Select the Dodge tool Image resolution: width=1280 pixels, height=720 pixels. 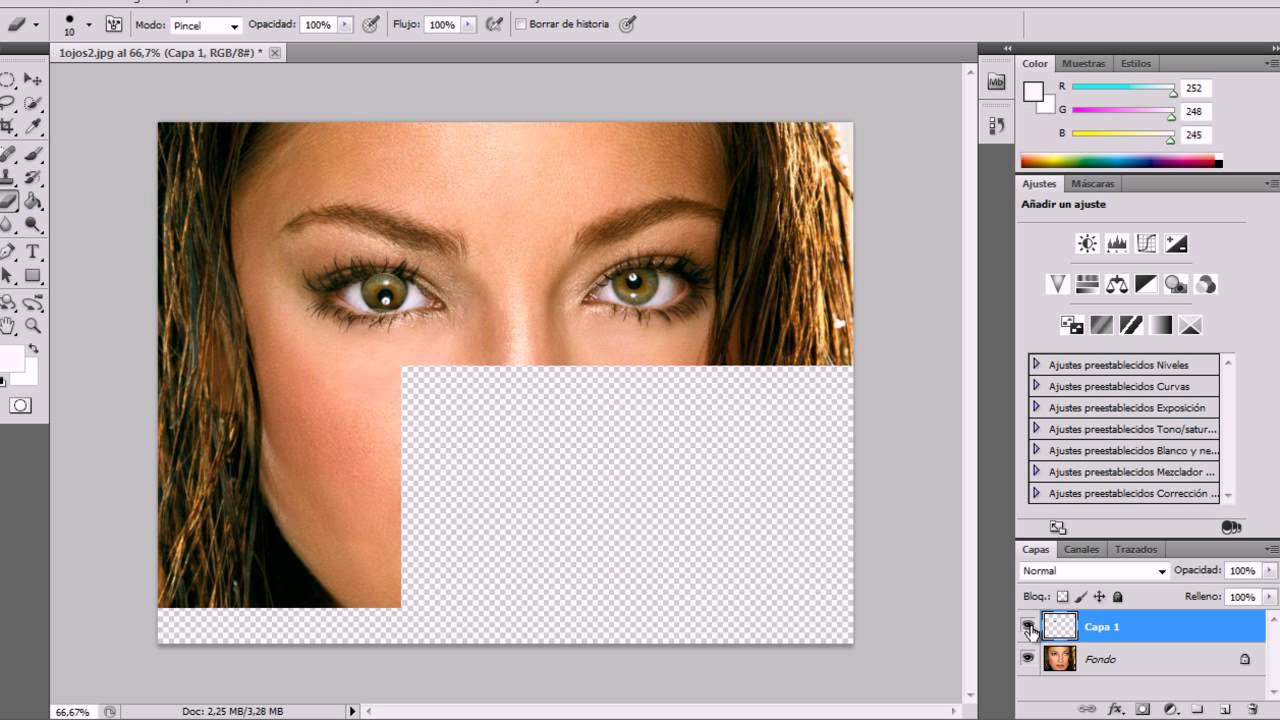tap(33, 225)
